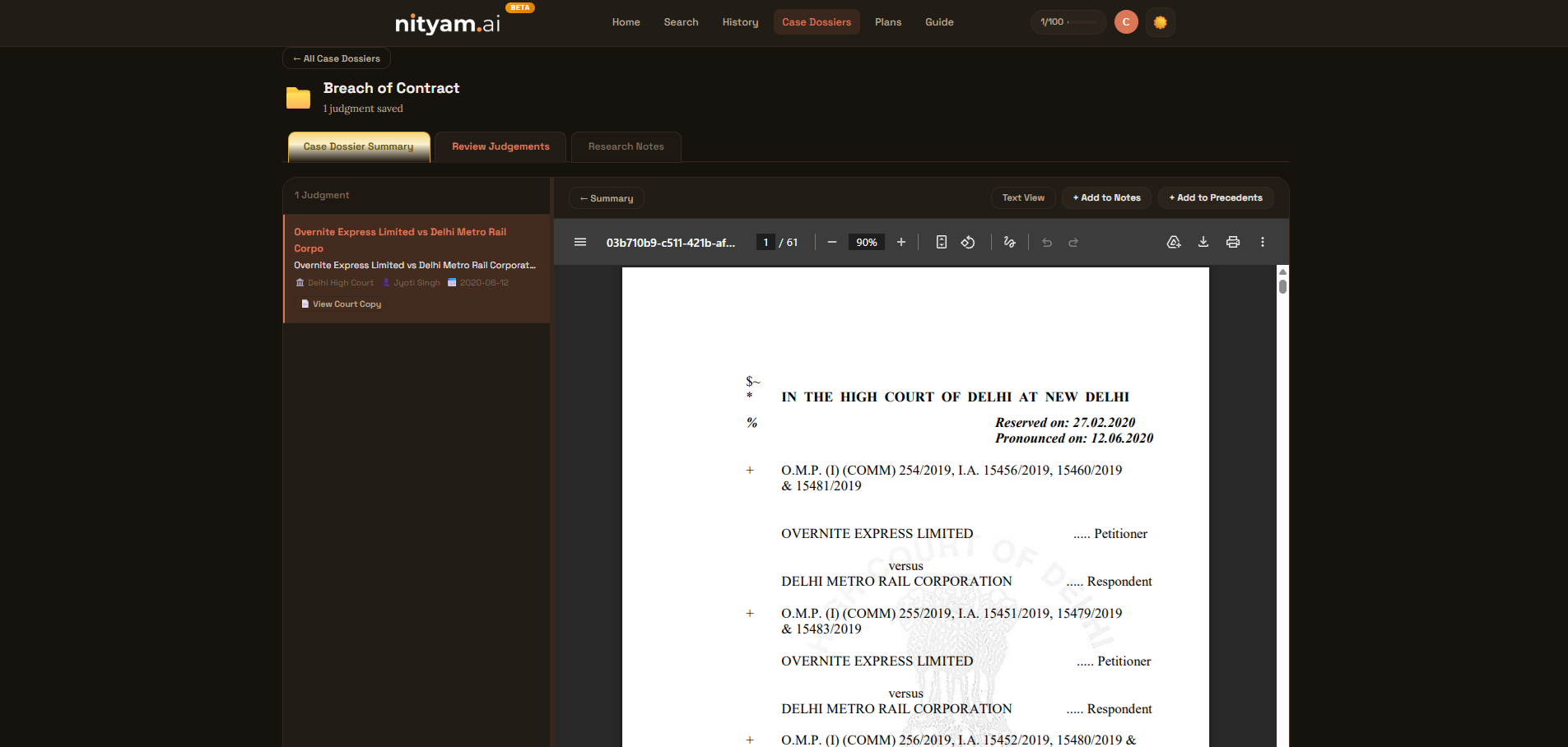Open Case Dossiers in the navigation bar
1568x747 pixels.
coord(817,21)
